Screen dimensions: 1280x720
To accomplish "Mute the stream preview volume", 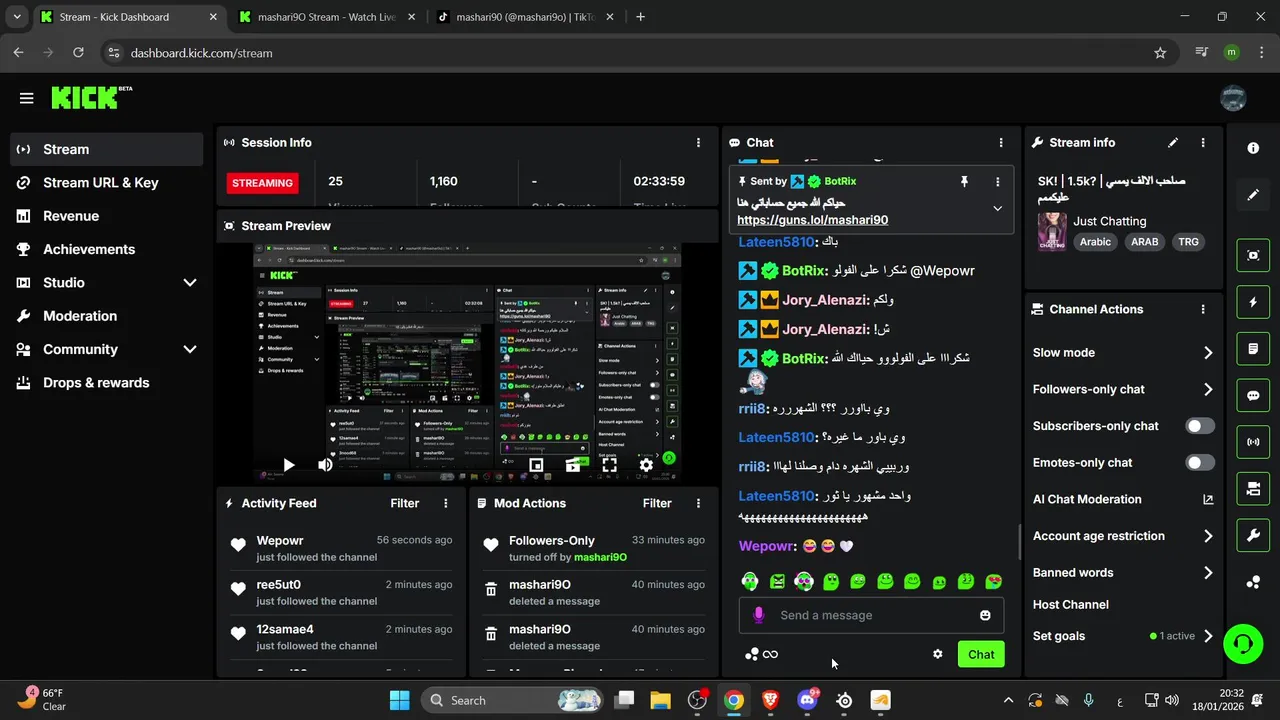I will point(325,465).
